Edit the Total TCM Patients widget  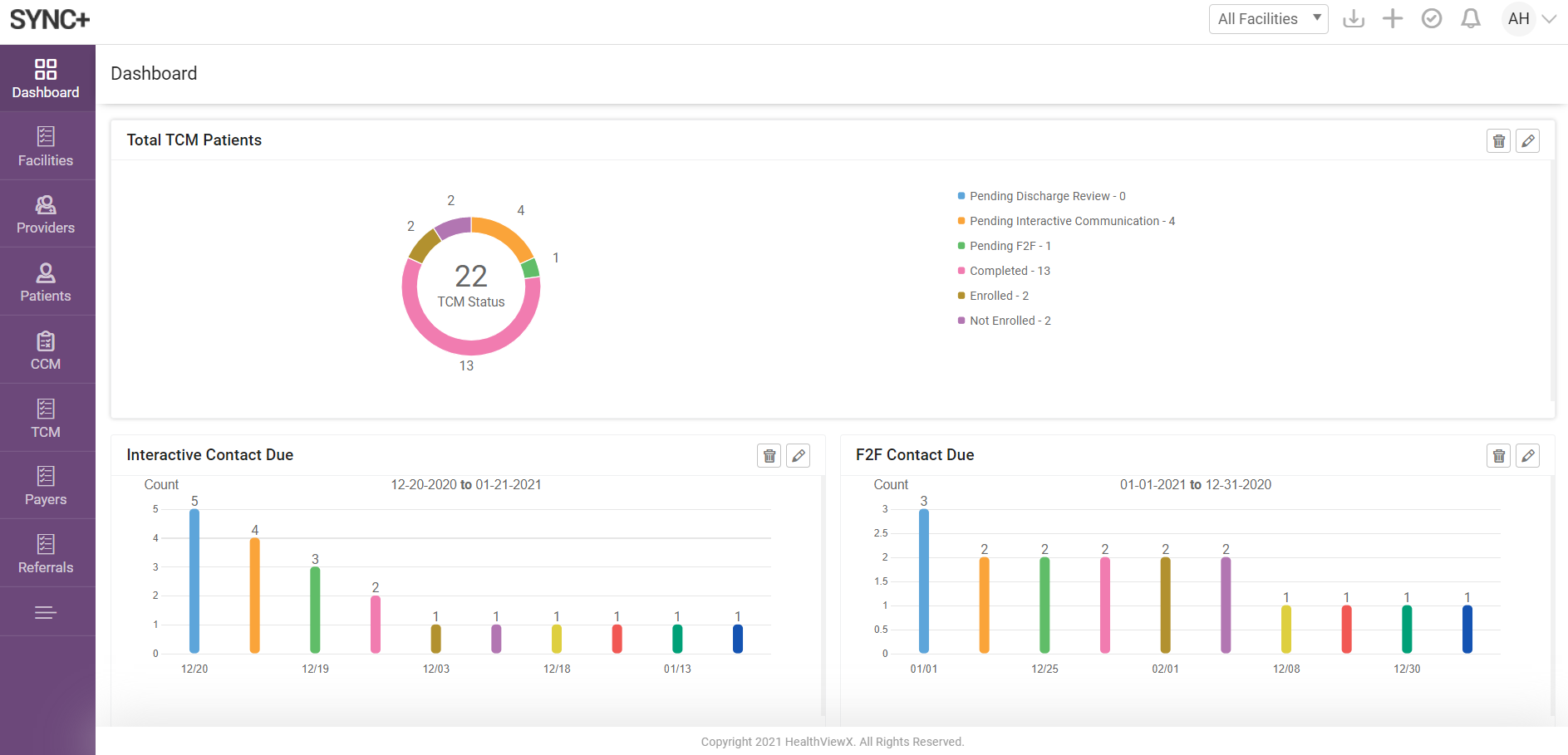[x=1527, y=141]
